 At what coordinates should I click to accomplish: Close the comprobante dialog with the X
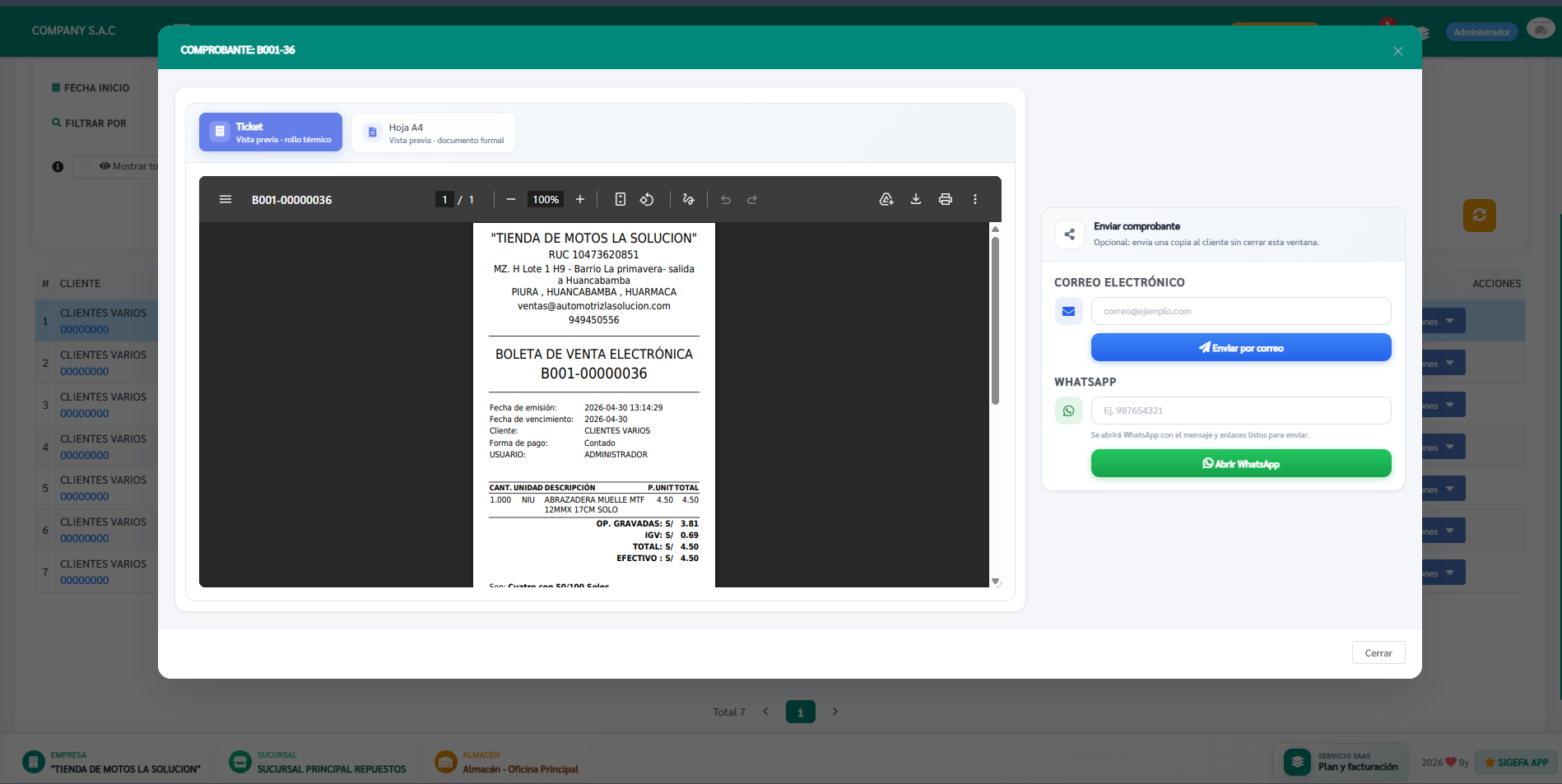pos(1398,51)
